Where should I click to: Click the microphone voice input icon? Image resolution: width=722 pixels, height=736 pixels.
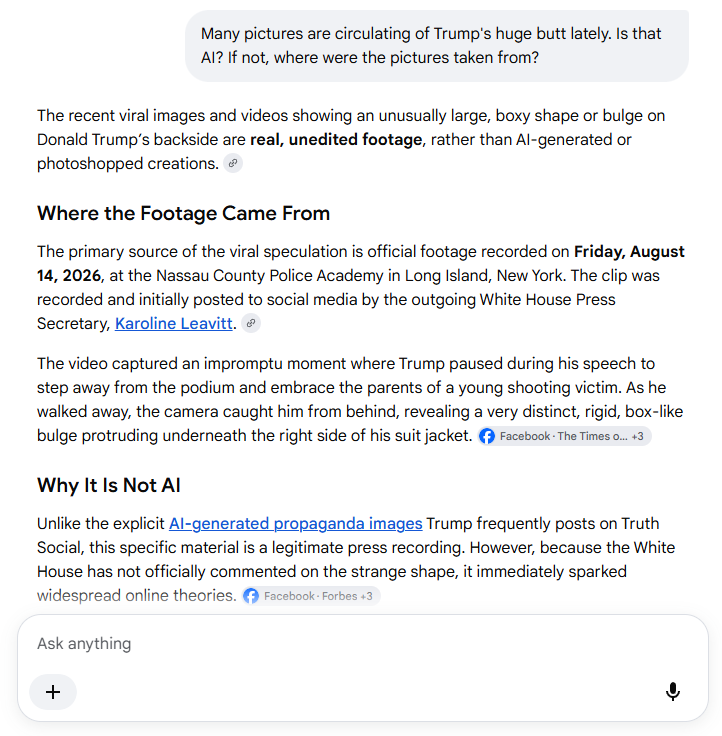pos(673,691)
